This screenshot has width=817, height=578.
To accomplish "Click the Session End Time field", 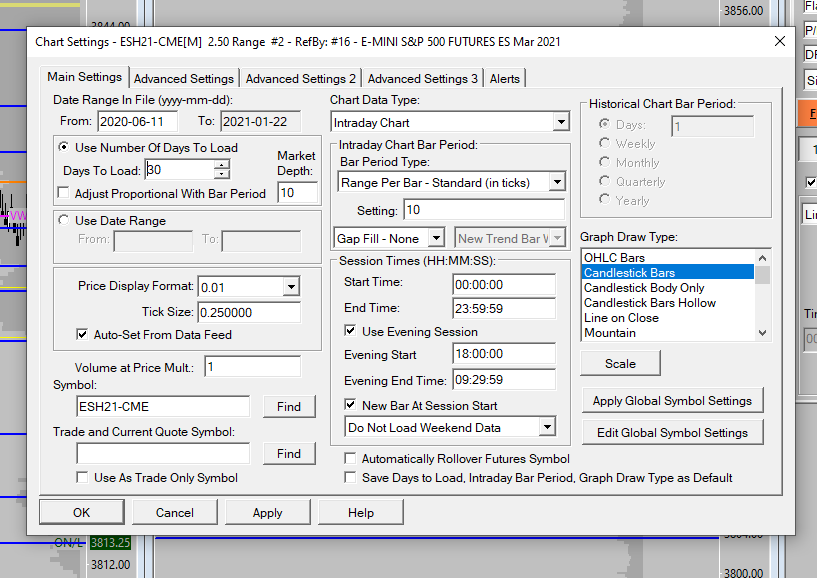I will click(504, 309).
